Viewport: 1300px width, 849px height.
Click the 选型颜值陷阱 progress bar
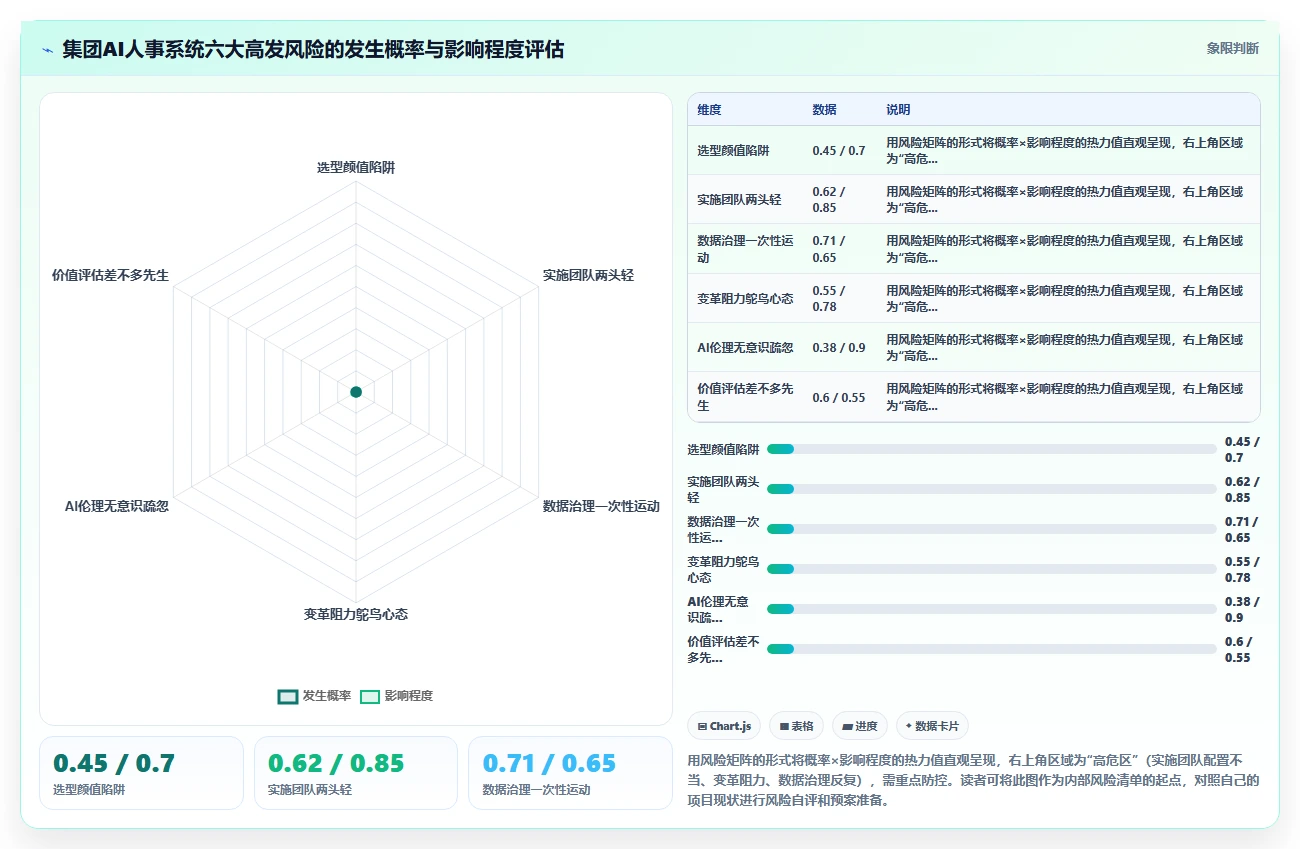[992, 449]
